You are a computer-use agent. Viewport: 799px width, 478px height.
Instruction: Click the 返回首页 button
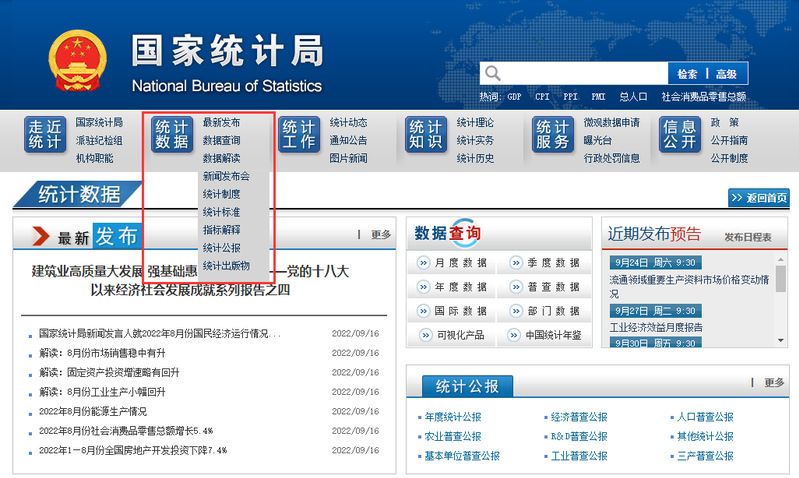pos(759,198)
